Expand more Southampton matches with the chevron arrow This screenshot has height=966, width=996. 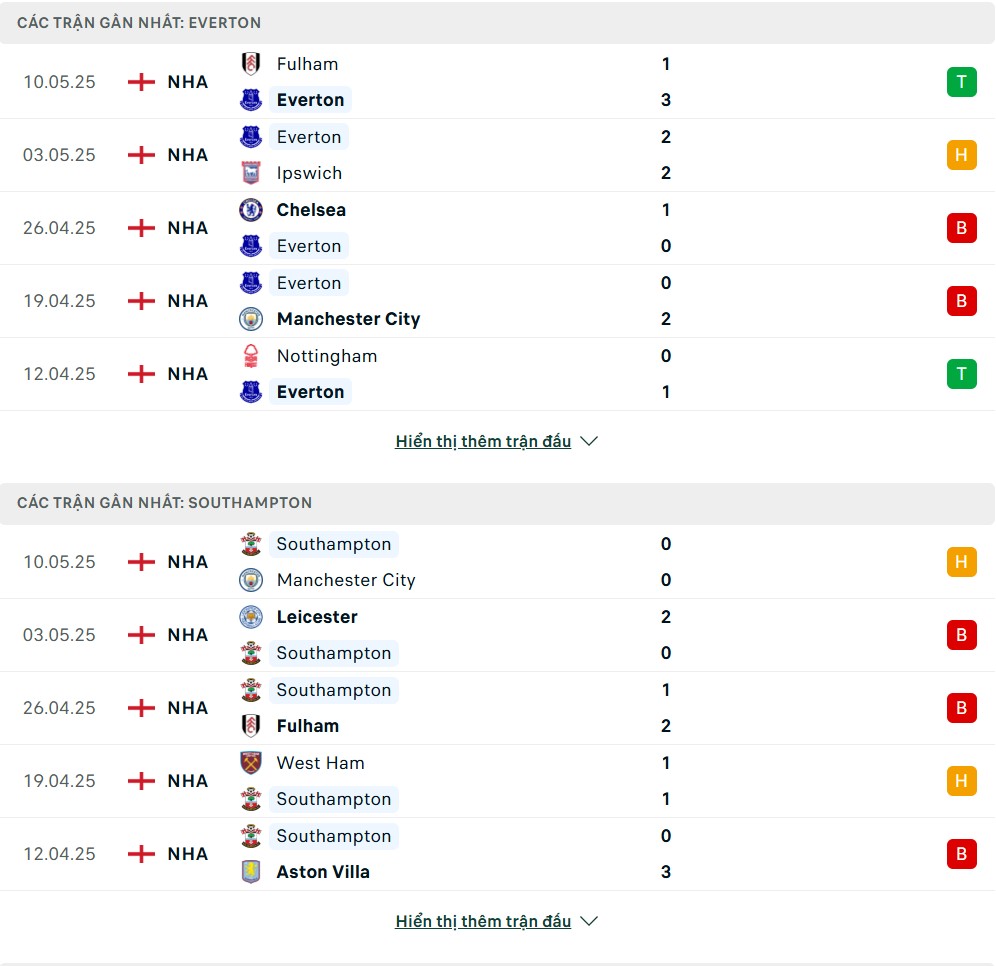click(x=589, y=922)
